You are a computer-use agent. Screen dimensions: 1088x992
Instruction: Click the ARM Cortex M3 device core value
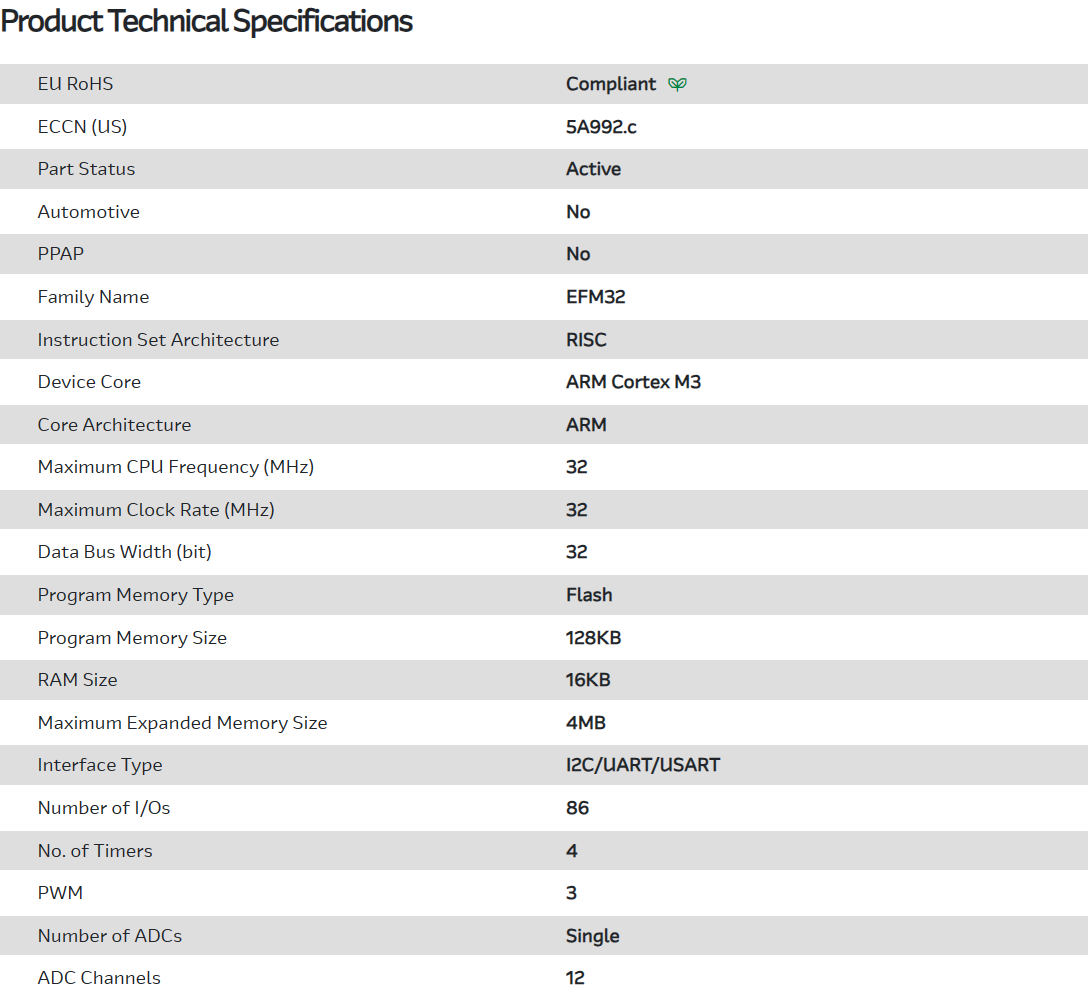[x=633, y=382]
